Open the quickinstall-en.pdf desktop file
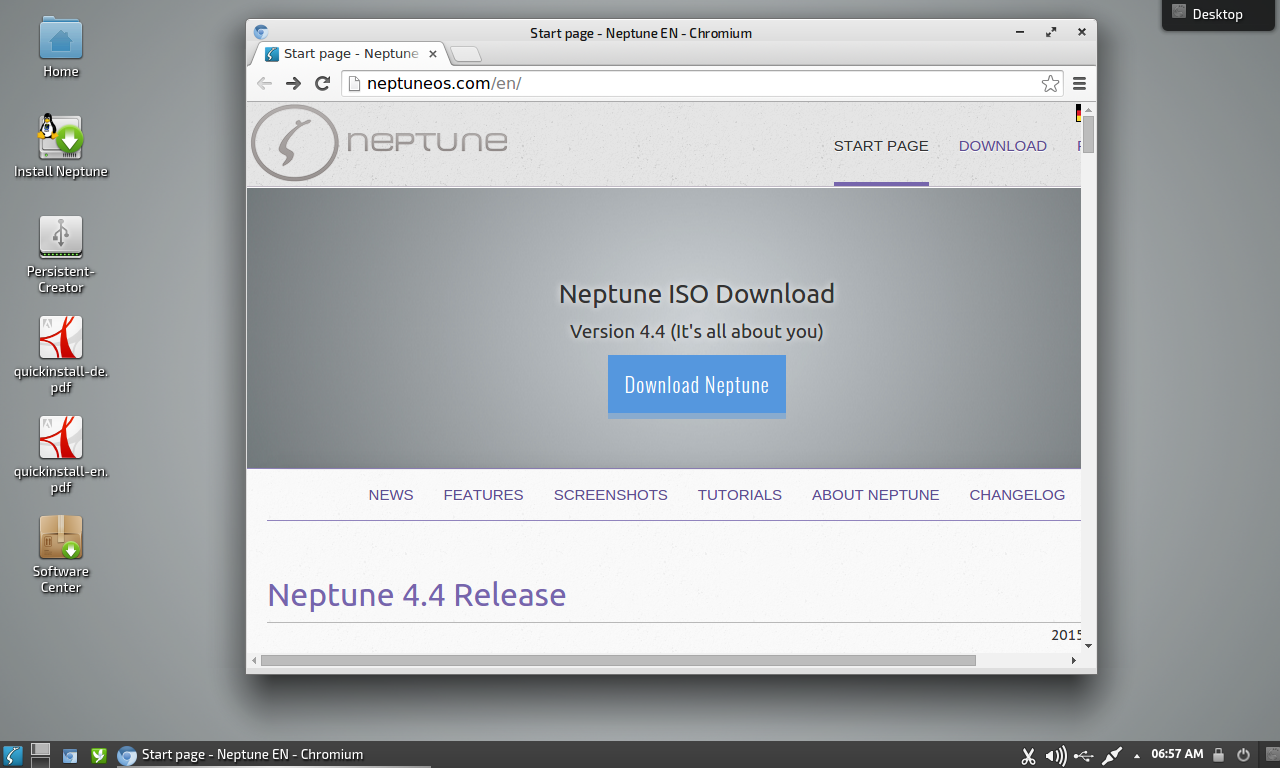The height and width of the screenshot is (768, 1280). [x=61, y=455]
